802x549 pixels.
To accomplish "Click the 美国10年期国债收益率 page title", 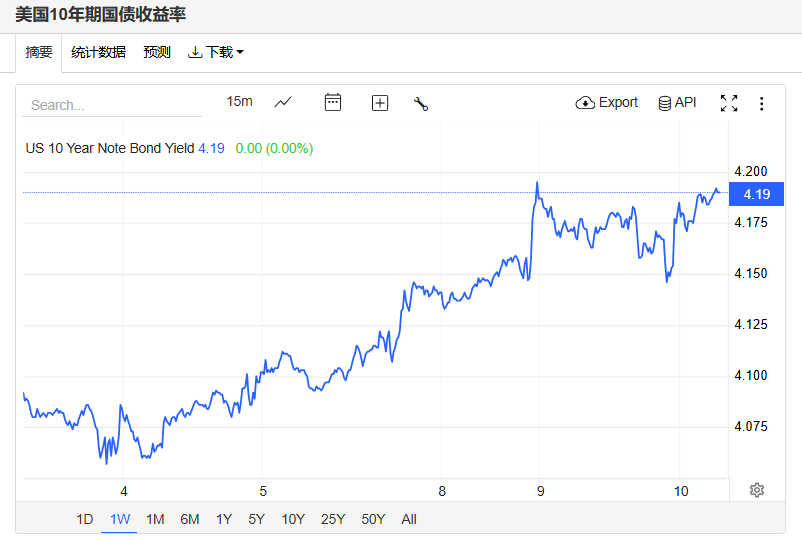I will [x=100, y=14].
